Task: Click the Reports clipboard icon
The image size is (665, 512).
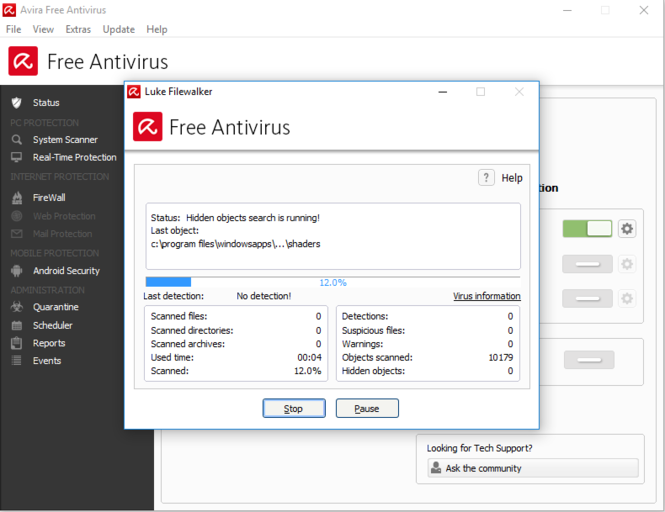Action: click(x=17, y=343)
